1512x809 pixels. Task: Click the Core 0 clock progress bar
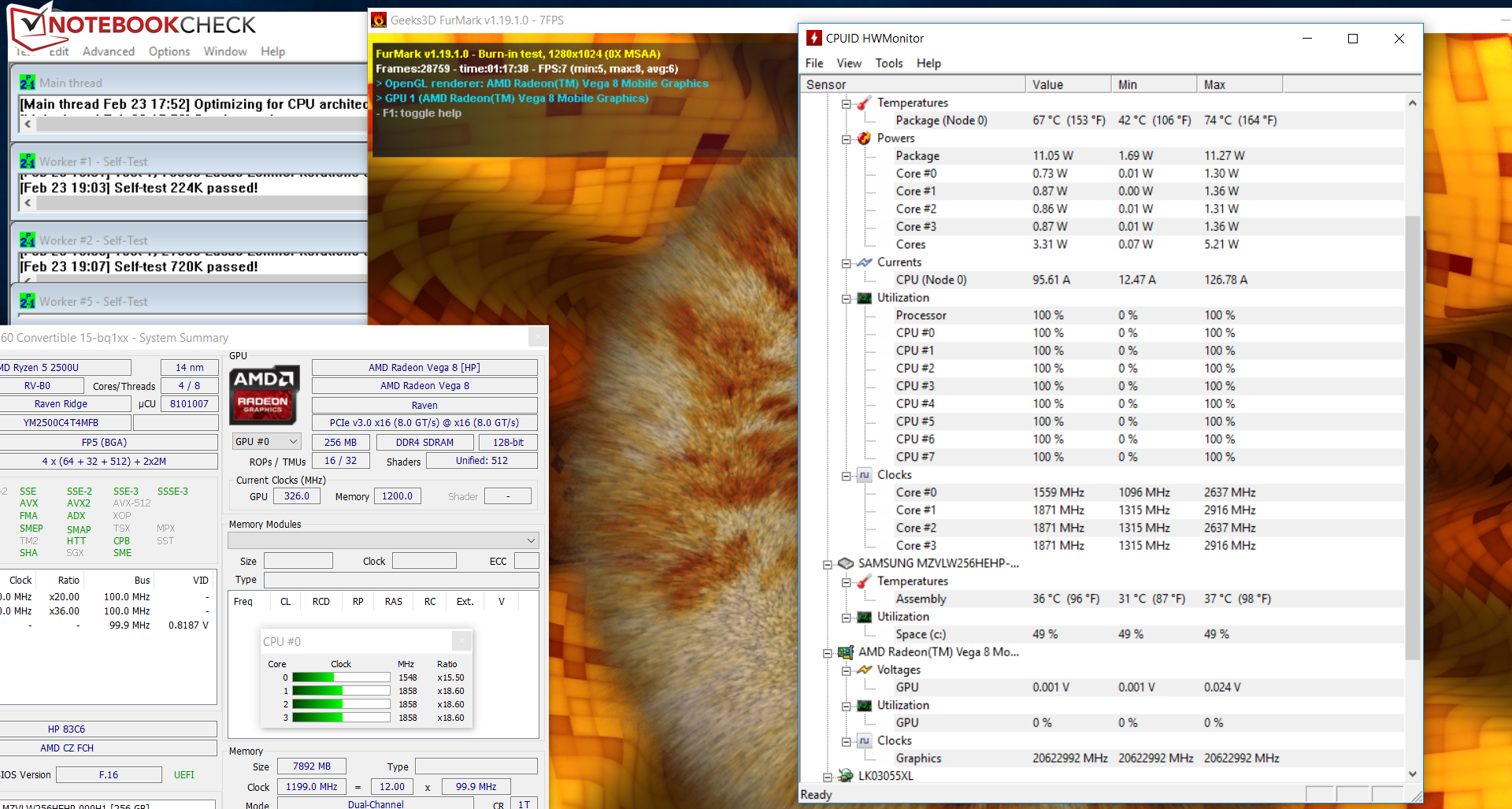coord(341,677)
